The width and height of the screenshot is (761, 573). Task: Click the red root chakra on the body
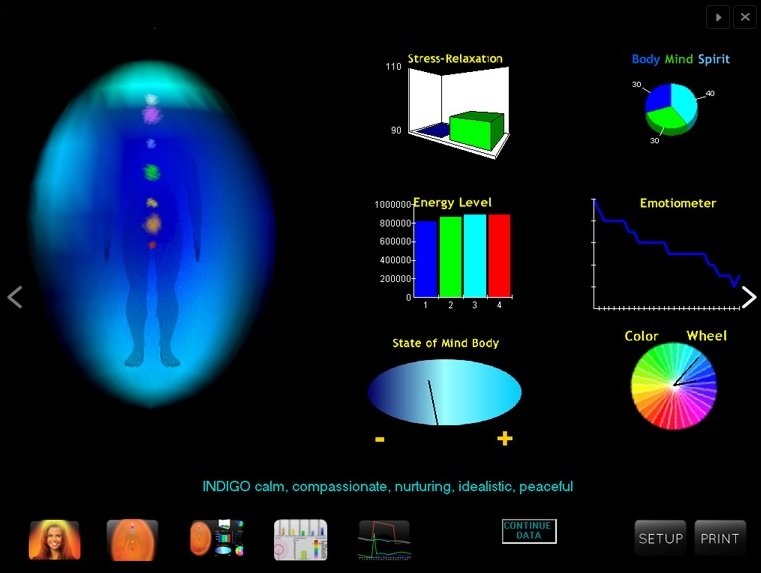152,245
